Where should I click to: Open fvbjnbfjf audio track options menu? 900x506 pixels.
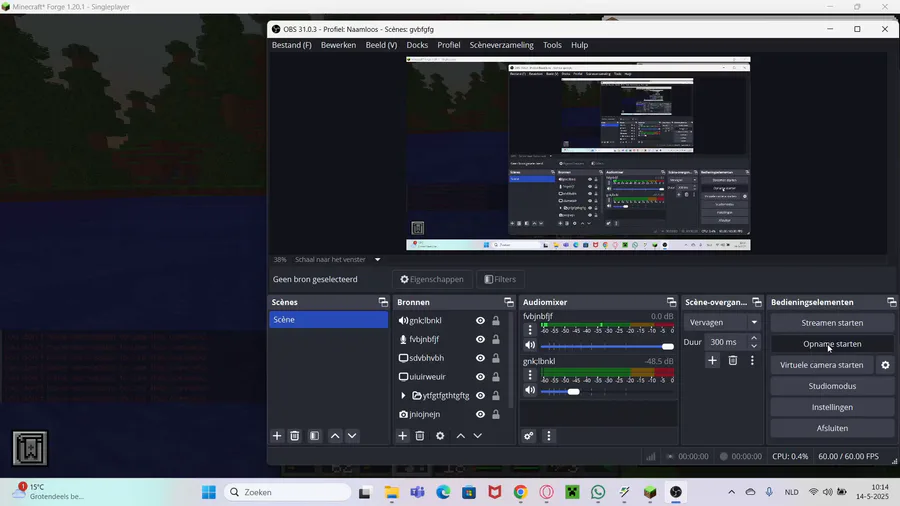tap(530, 330)
